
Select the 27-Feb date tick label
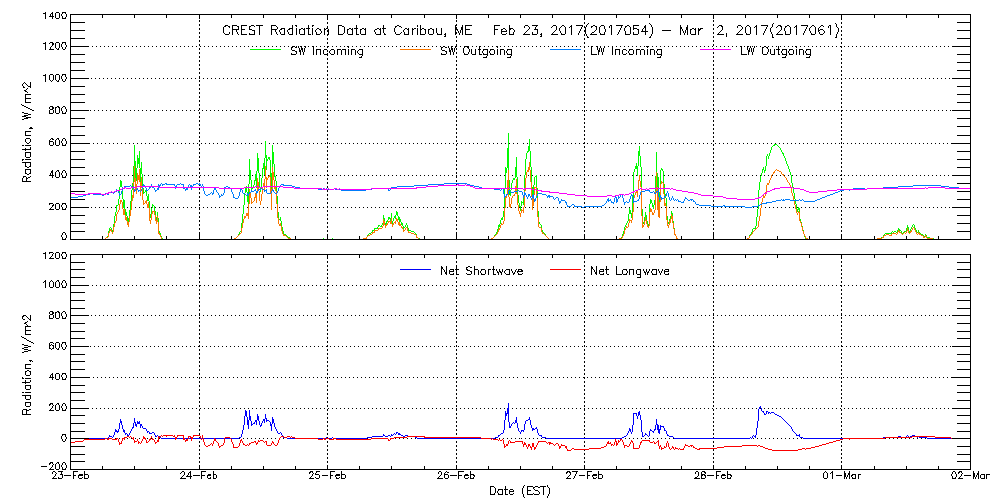click(x=585, y=477)
